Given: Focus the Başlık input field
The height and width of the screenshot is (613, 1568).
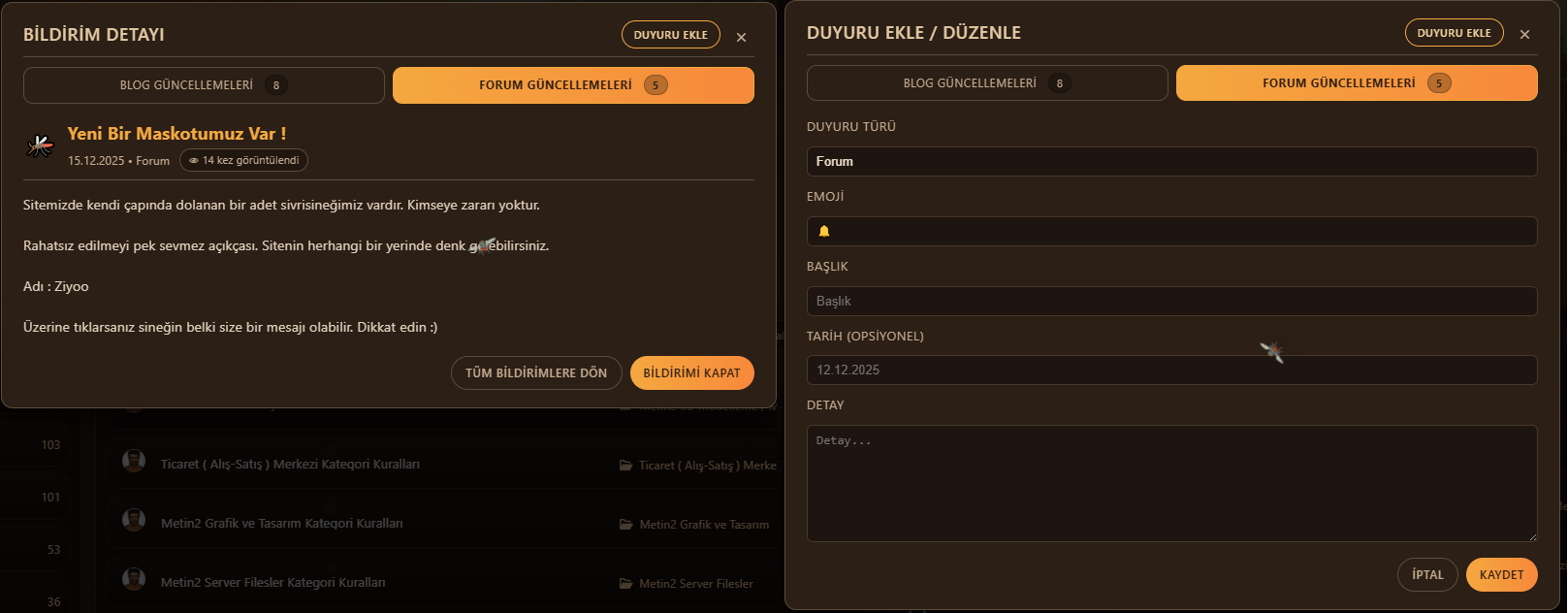Looking at the screenshot, I should tap(1171, 302).
